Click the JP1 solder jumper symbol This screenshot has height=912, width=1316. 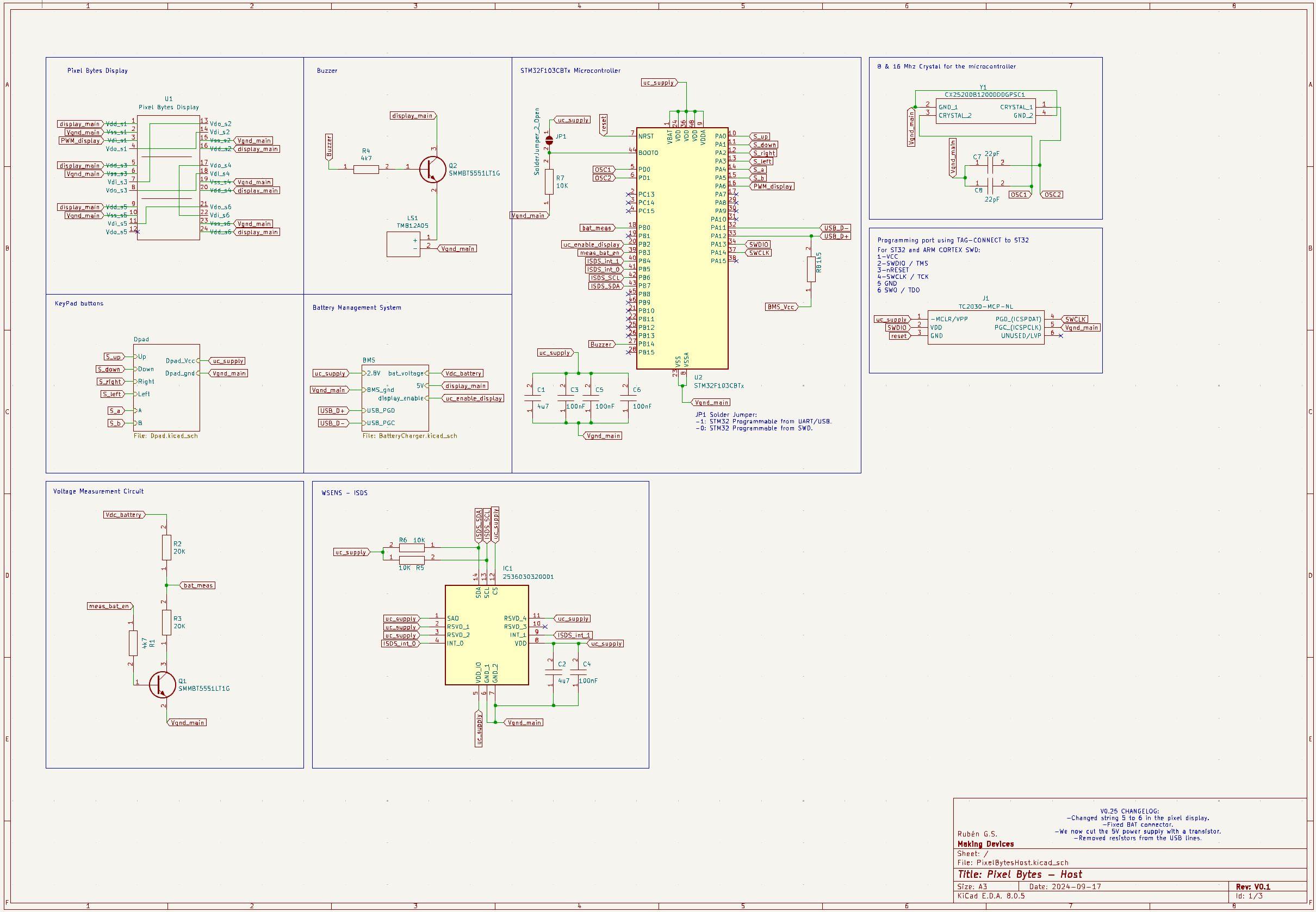(x=549, y=140)
